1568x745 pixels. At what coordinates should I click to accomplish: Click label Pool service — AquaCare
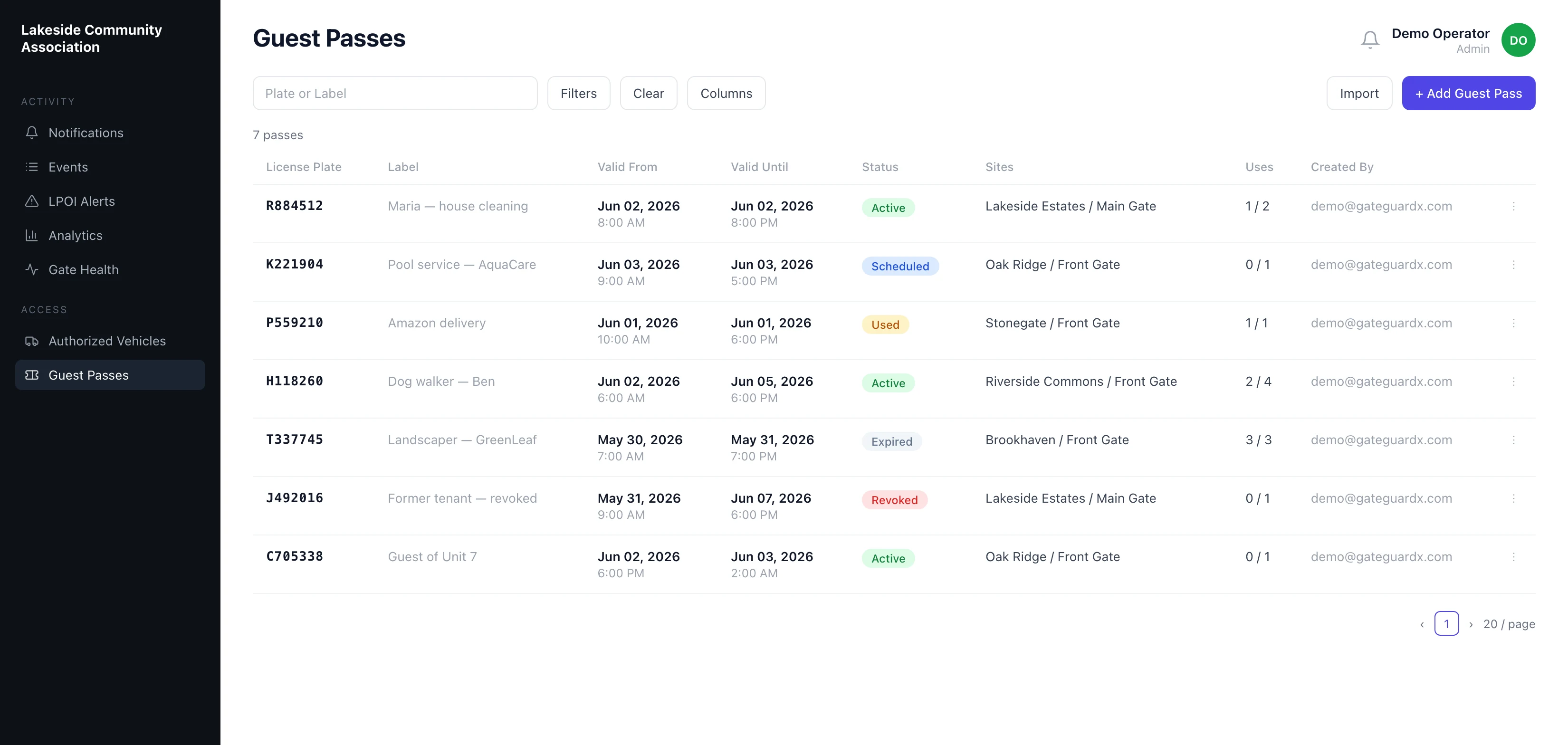point(462,265)
